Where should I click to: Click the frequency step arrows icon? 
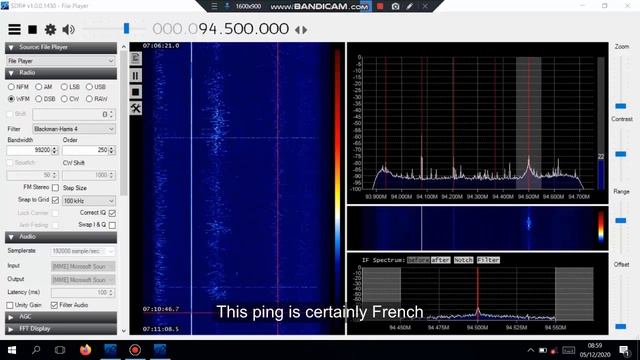point(301,29)
